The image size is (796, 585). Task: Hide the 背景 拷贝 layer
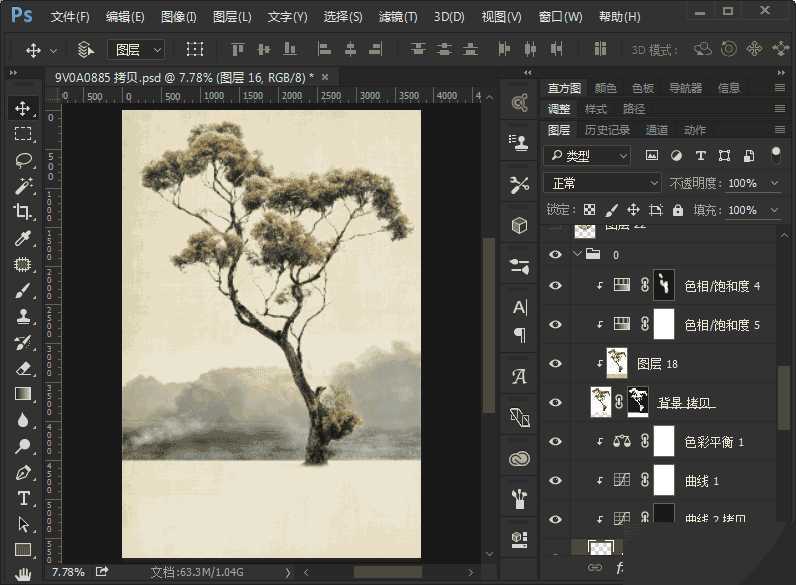click(x=556, y=402)
